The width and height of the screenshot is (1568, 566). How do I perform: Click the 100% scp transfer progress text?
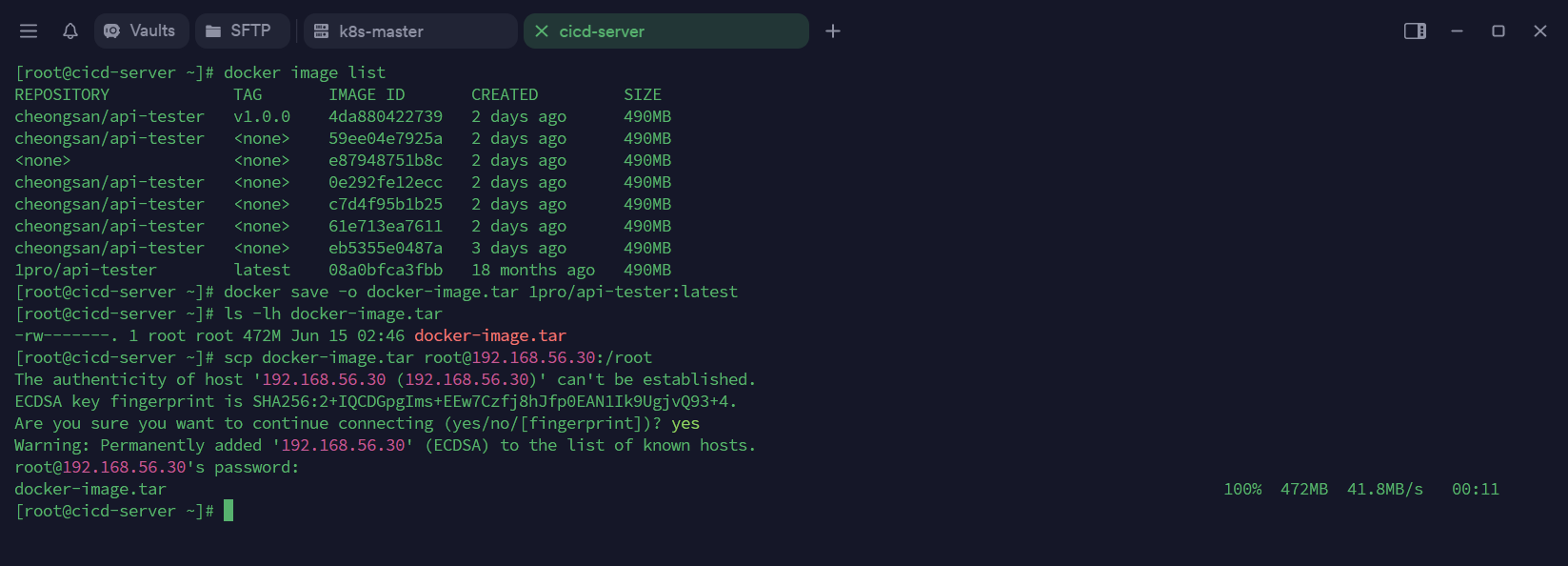pyautogui.click(x=1242, y=489)
